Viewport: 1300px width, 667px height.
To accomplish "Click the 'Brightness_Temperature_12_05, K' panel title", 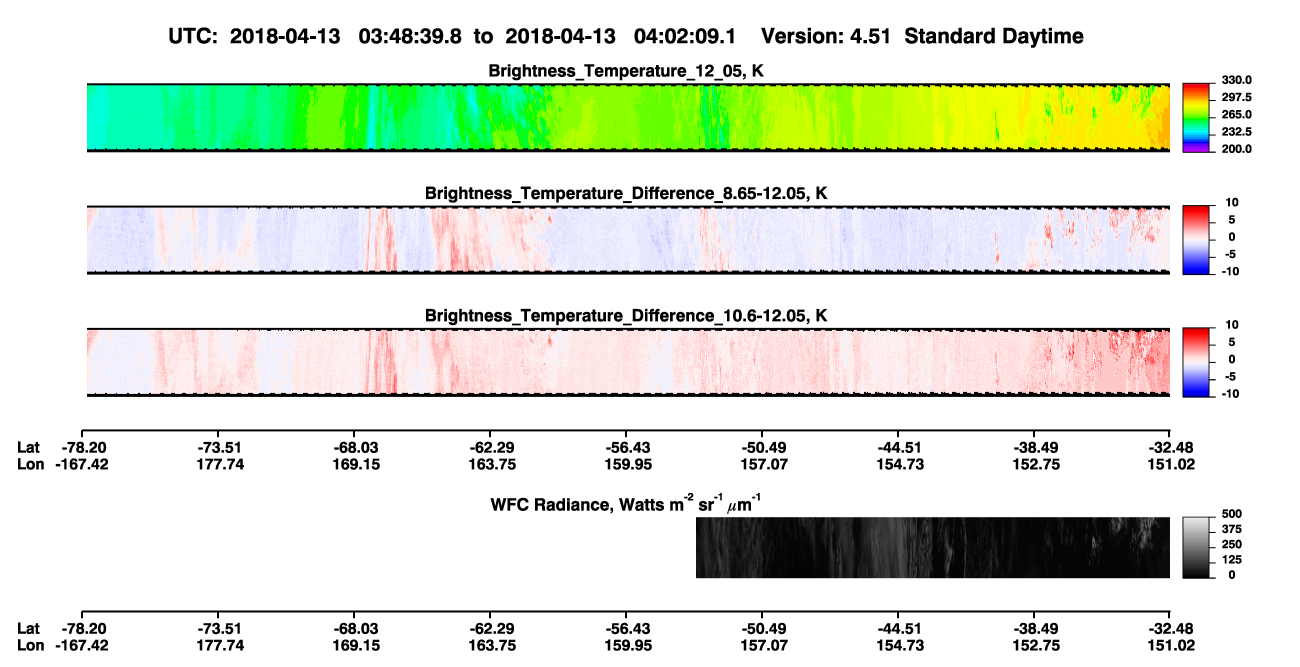I will 627,71.
